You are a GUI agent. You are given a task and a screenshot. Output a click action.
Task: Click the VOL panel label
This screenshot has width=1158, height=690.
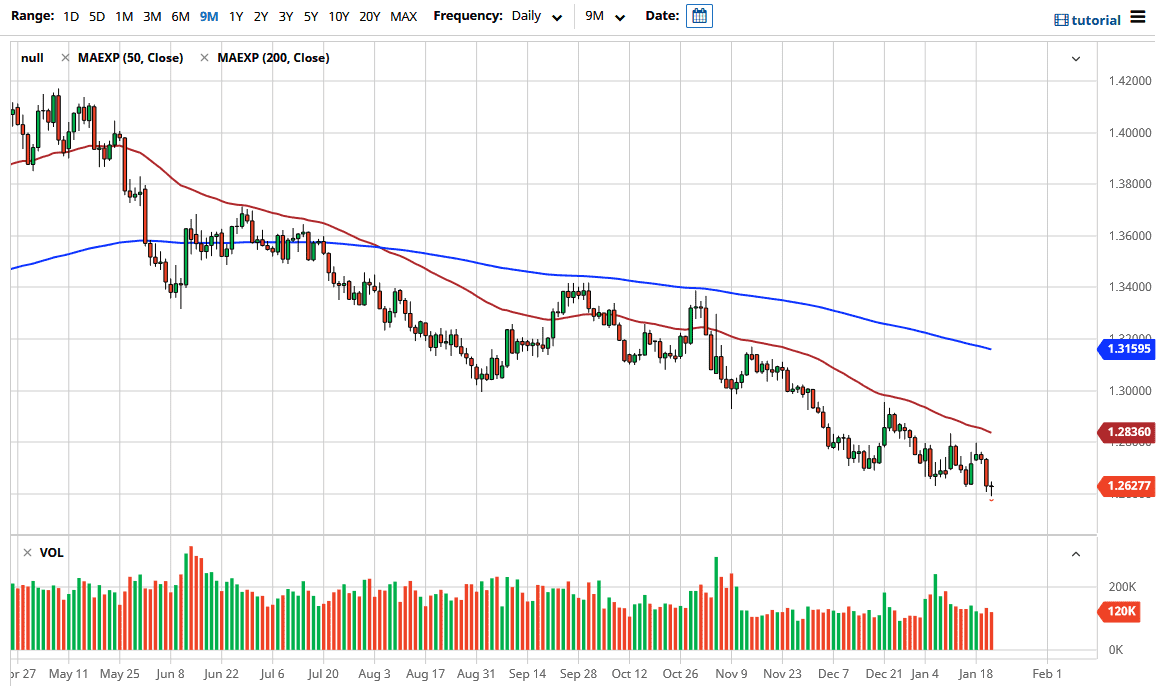52,553
